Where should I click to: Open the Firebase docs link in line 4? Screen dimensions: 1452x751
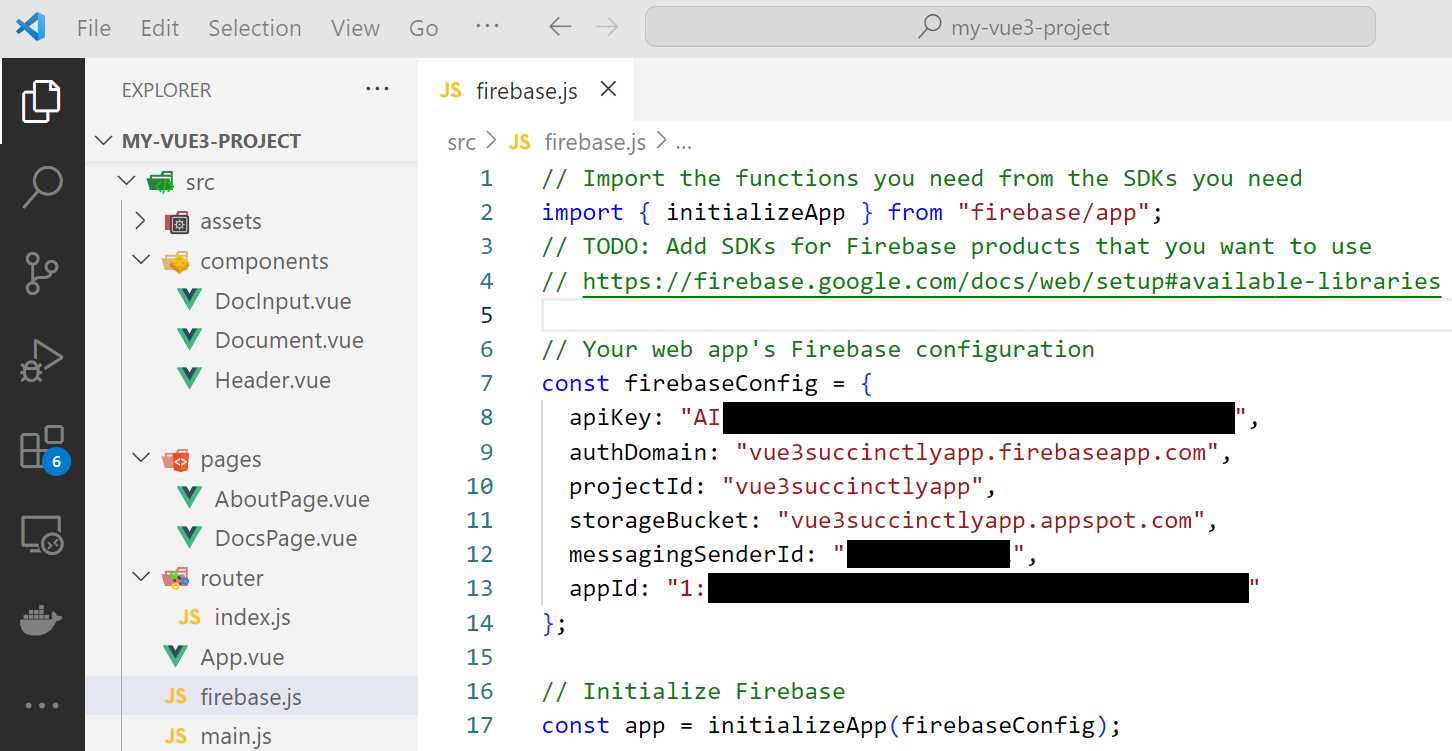pos(1011,281)
